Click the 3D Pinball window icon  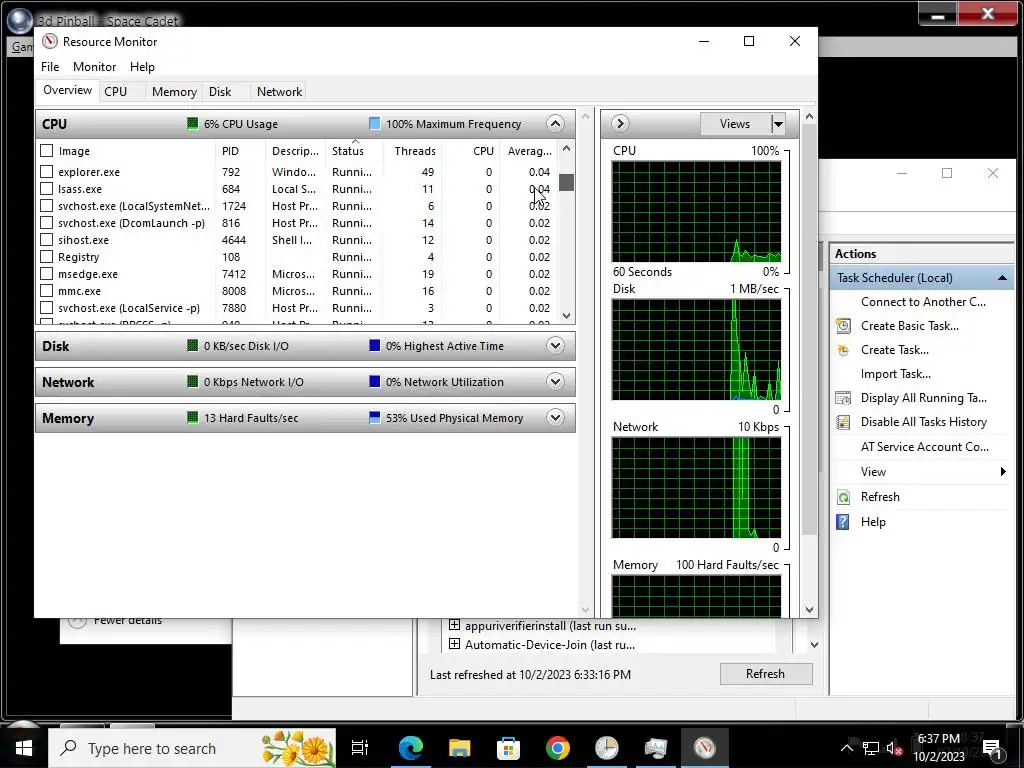[20, 20]
